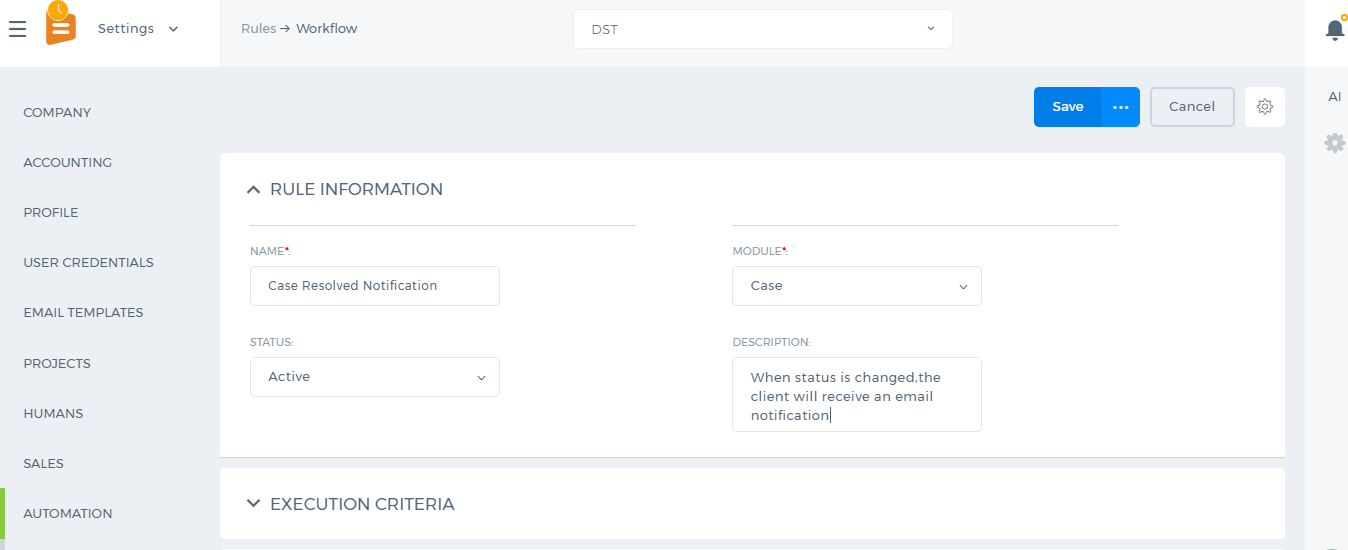
Task: Open the hamburger navigation menu
Action: coord(17,29)
